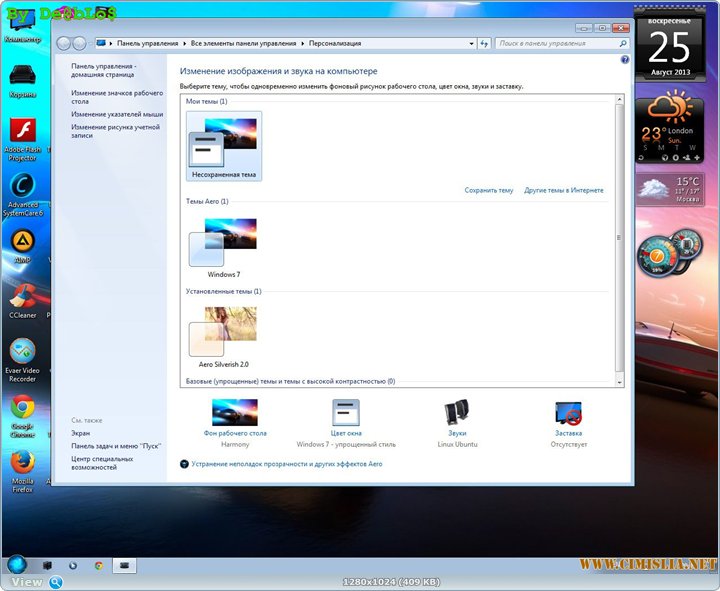Click the blue help question mark icon
720x591 pixels.
pyautogui.click(x=625, y=60)
